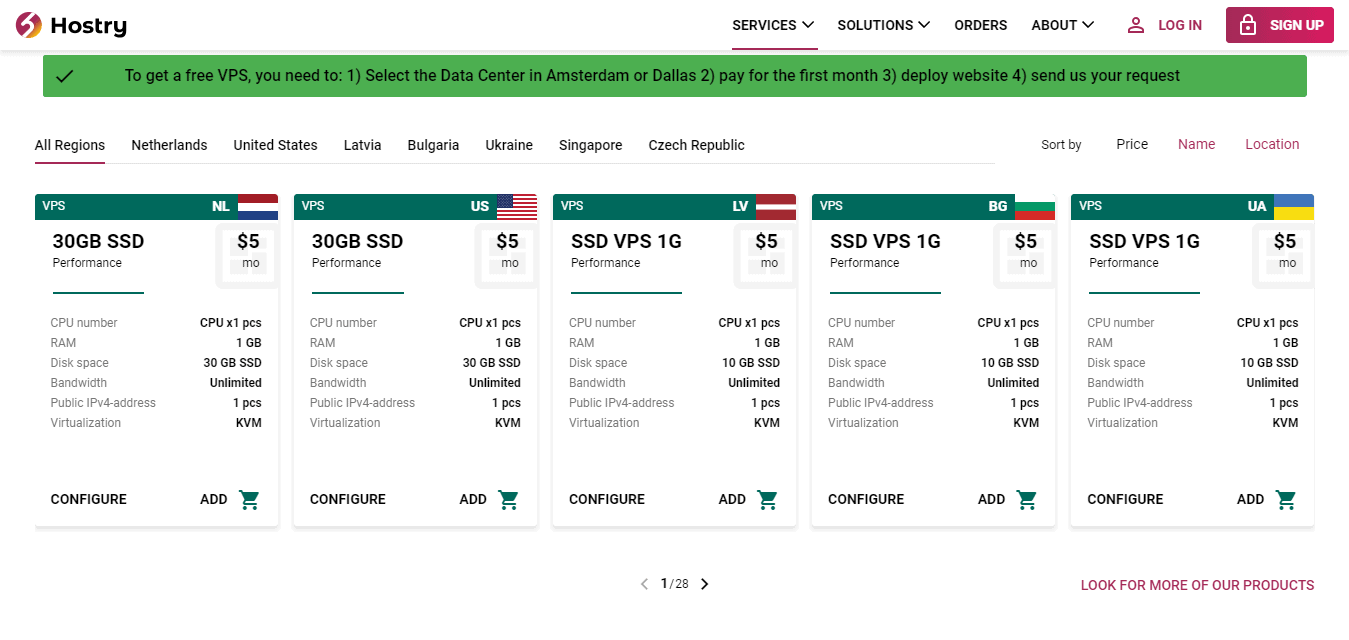Configure the LV SSD VPS 1G plan

606,499
